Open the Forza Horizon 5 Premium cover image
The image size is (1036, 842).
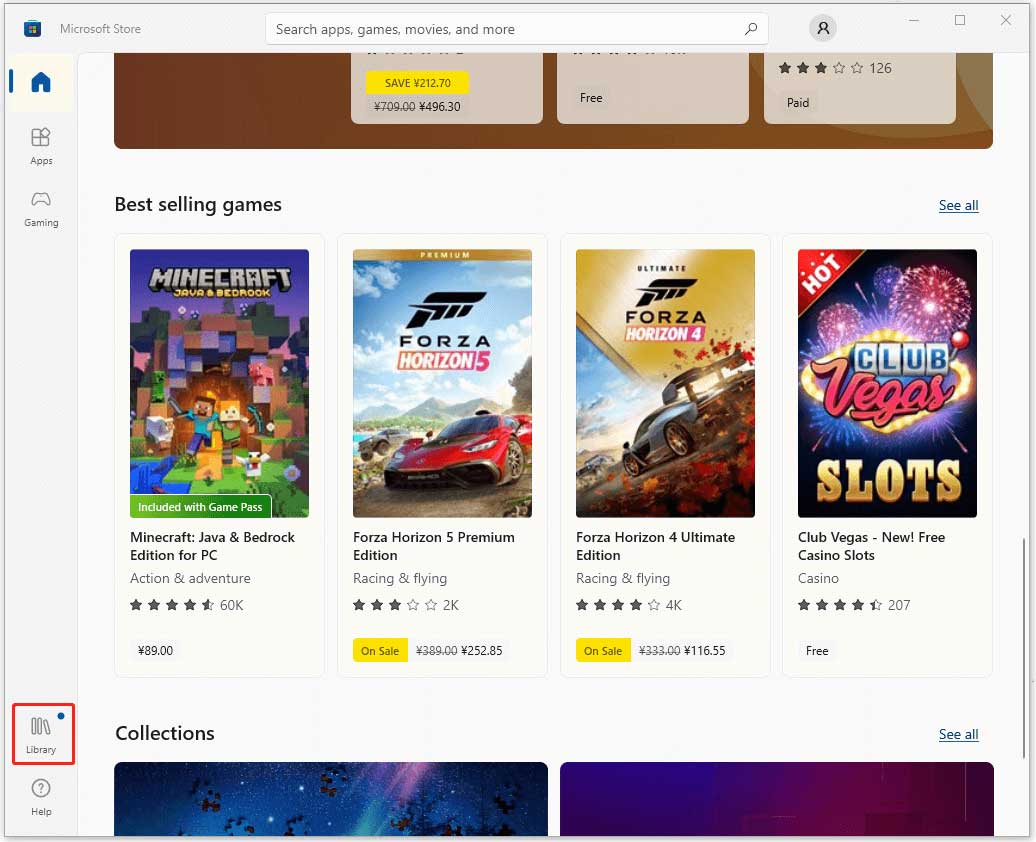coord(442,383)
